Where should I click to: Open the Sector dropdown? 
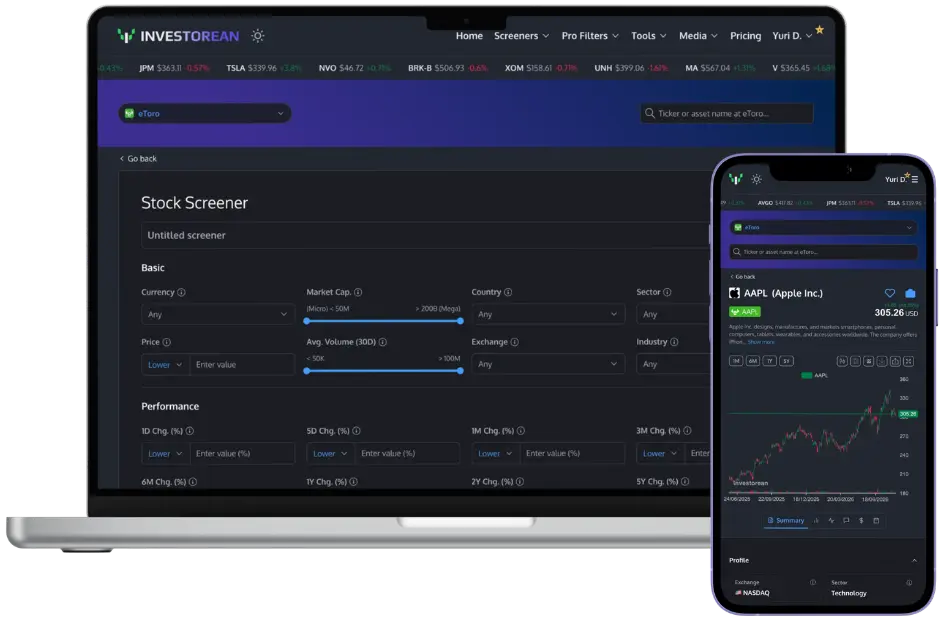673,314
